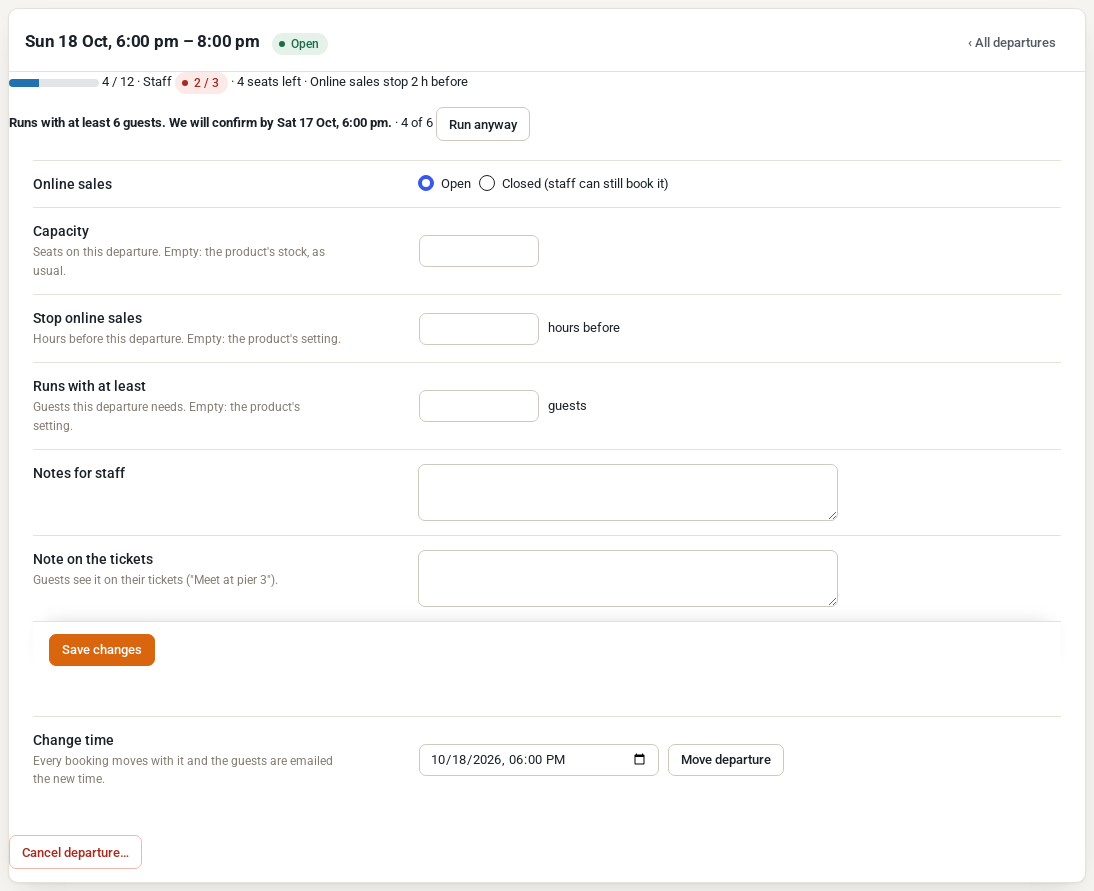The image size is (1094, 891).
Task: Click the departure title Sun 18 Oct
Action: (142, 42)
